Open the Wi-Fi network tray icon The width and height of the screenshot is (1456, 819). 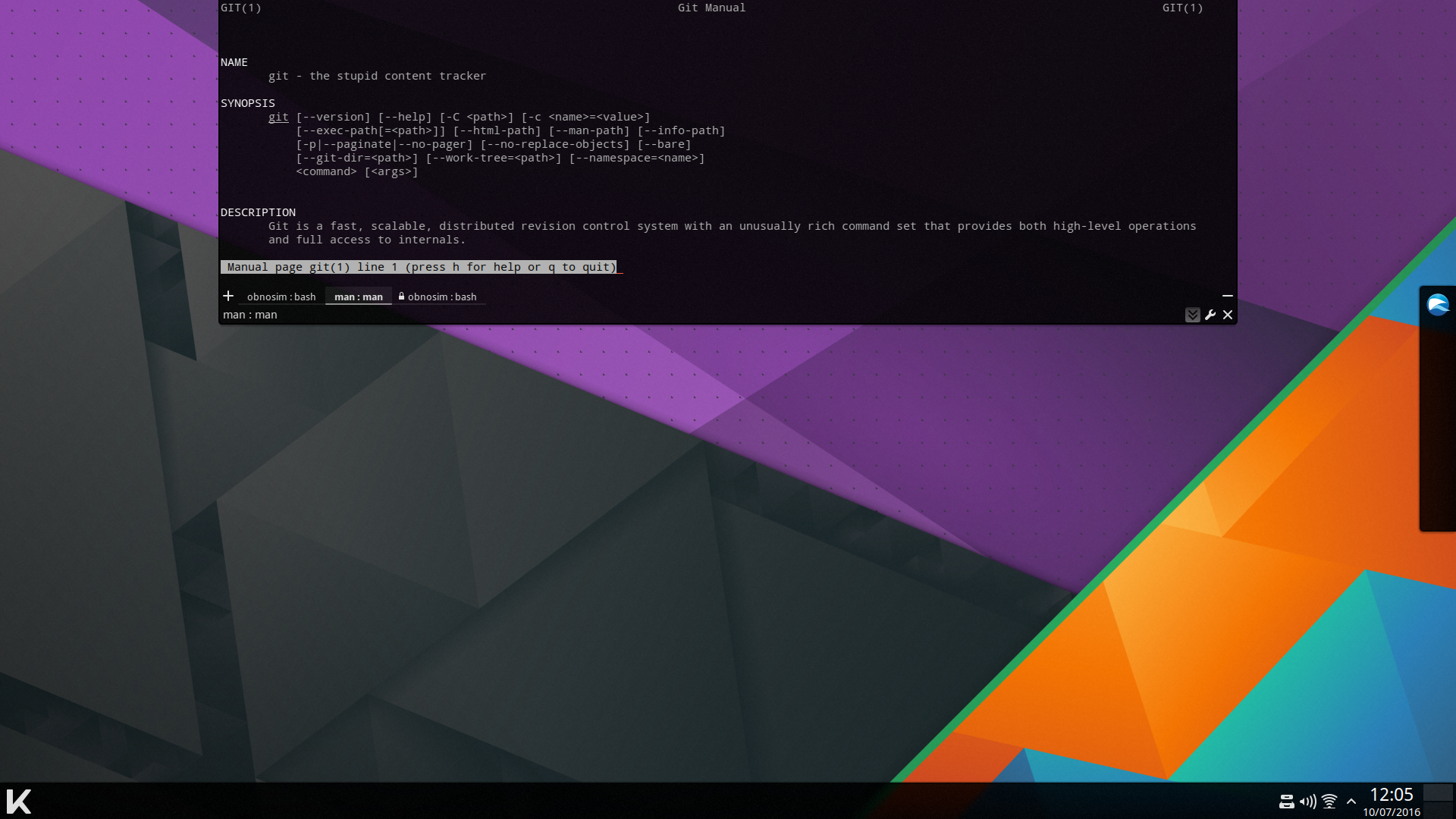(1329, 801)
